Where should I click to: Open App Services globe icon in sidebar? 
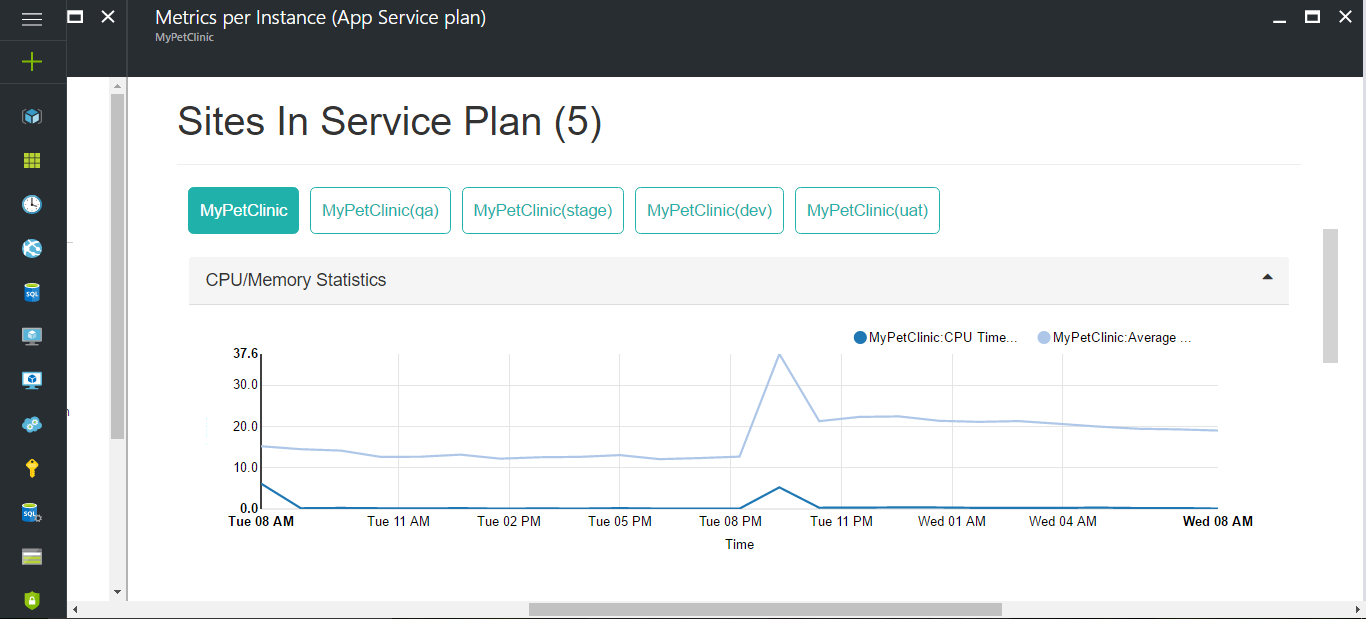point(32,248)
